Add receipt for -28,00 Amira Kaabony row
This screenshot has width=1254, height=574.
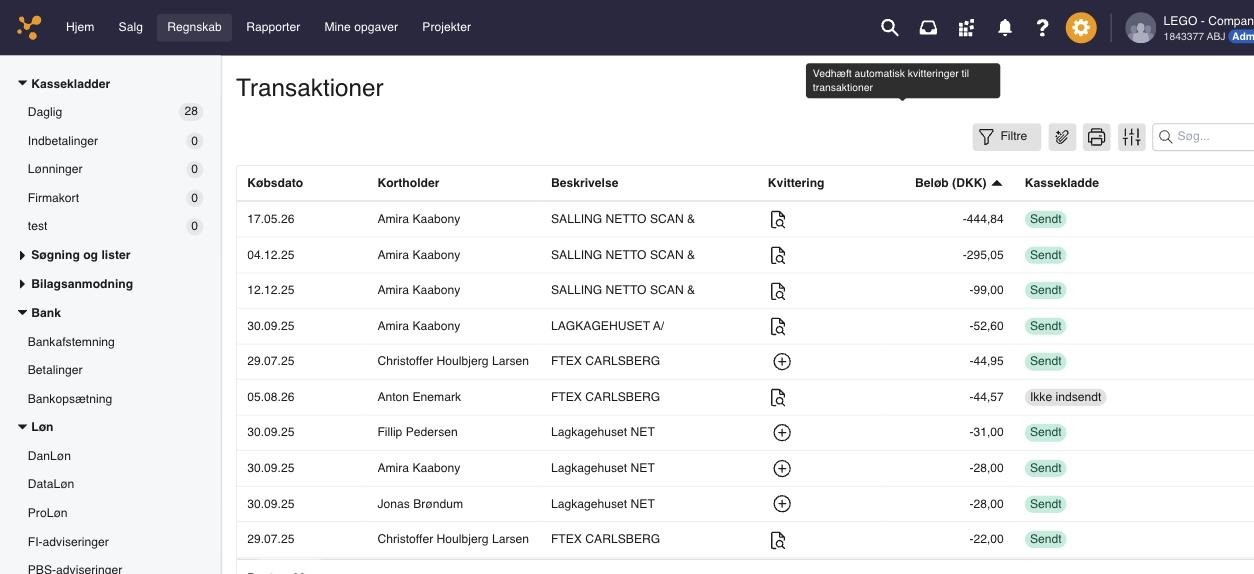pyautogui.click(x=782, y=468)
